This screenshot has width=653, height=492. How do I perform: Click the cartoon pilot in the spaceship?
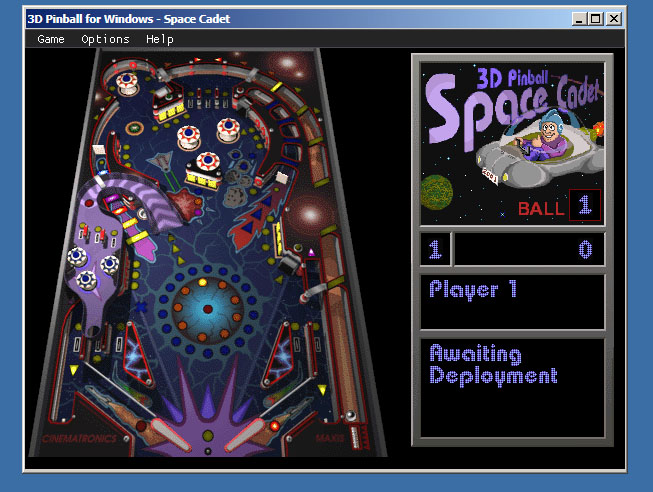(551, 137)
